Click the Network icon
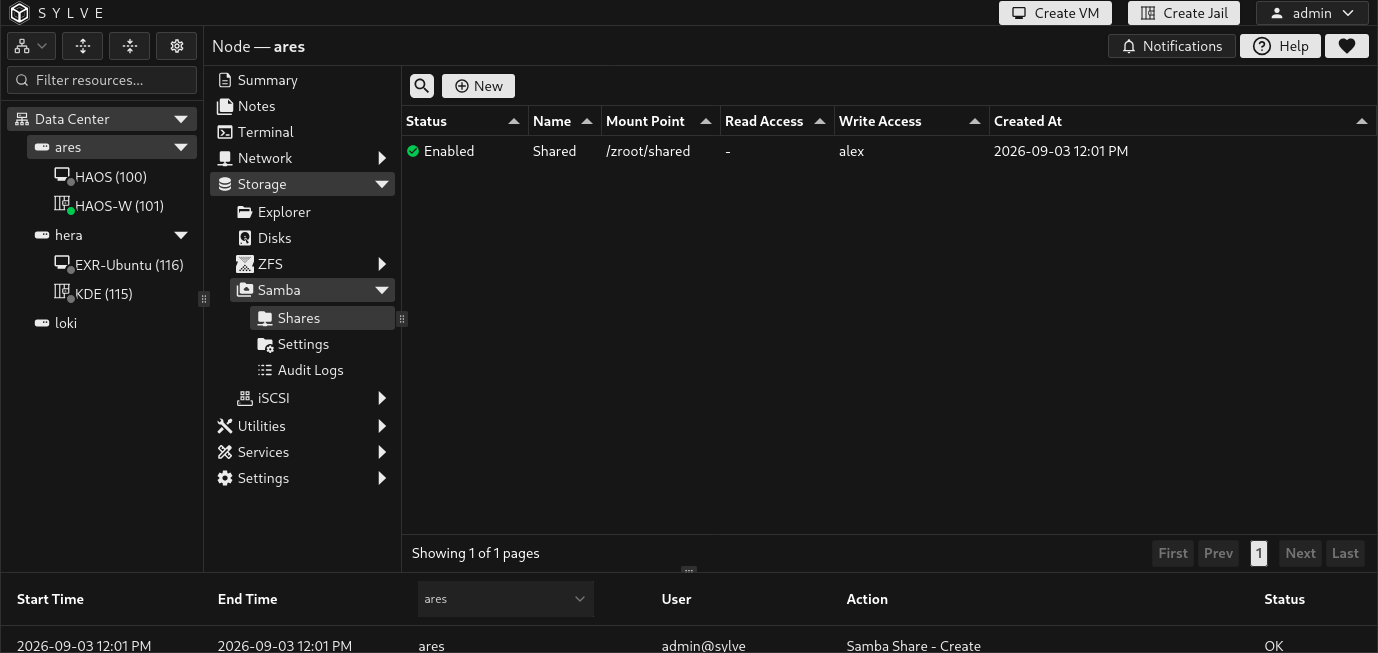The height and width of the screenshot is (653, 1378). pos(225,158)
